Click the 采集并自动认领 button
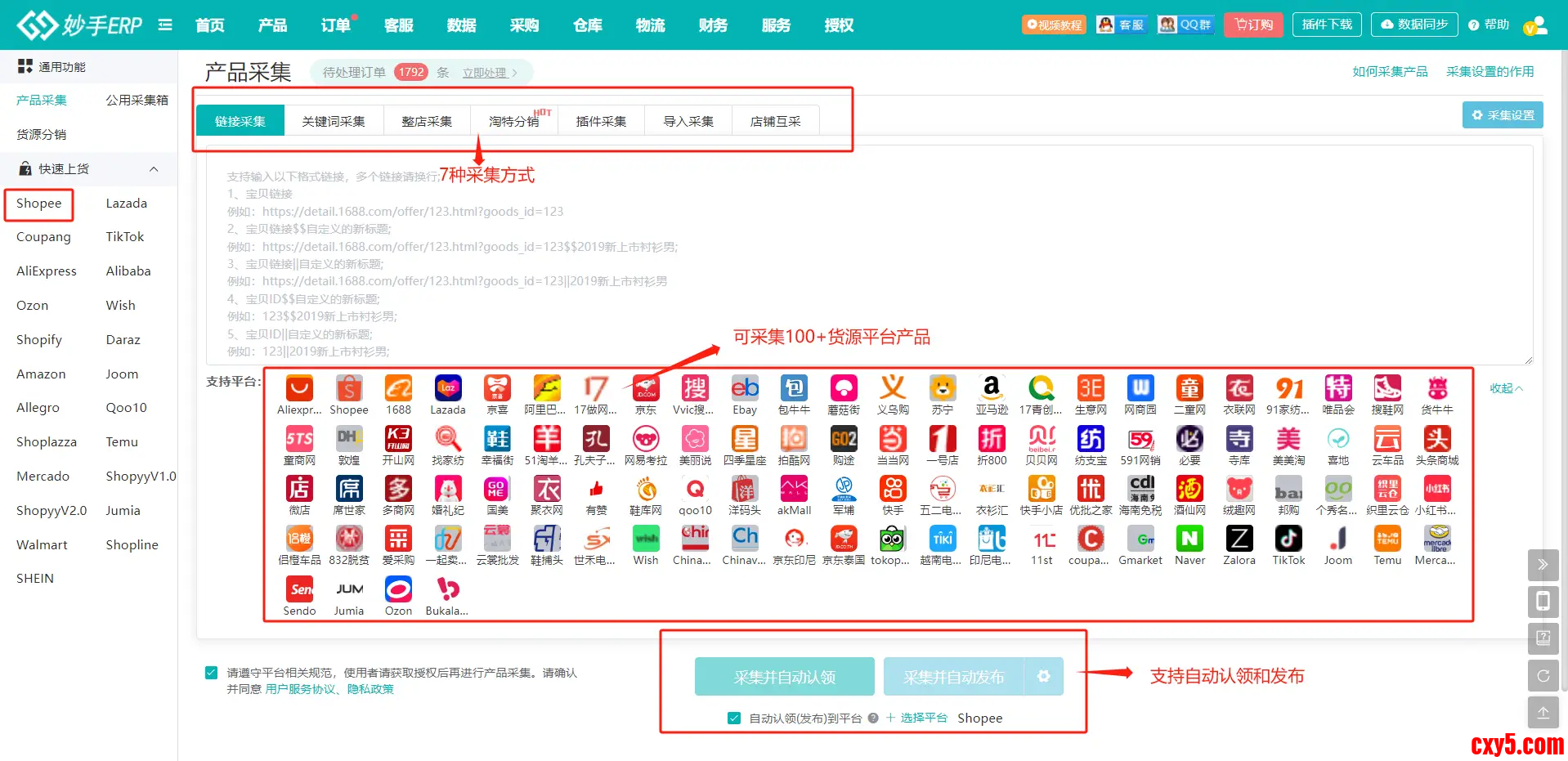Image resolution: width=1568 pixels, height=761 pixels. coord(784,677)
